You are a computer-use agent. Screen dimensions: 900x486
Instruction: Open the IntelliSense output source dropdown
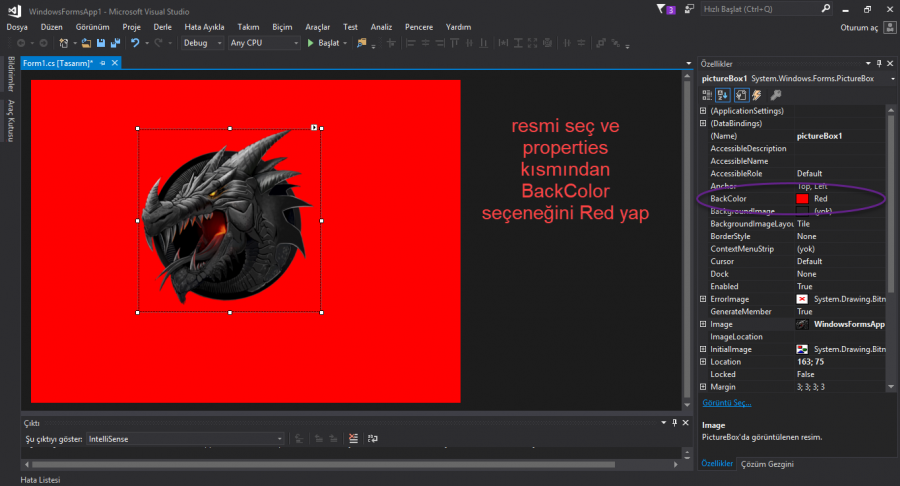click(185, 439)
